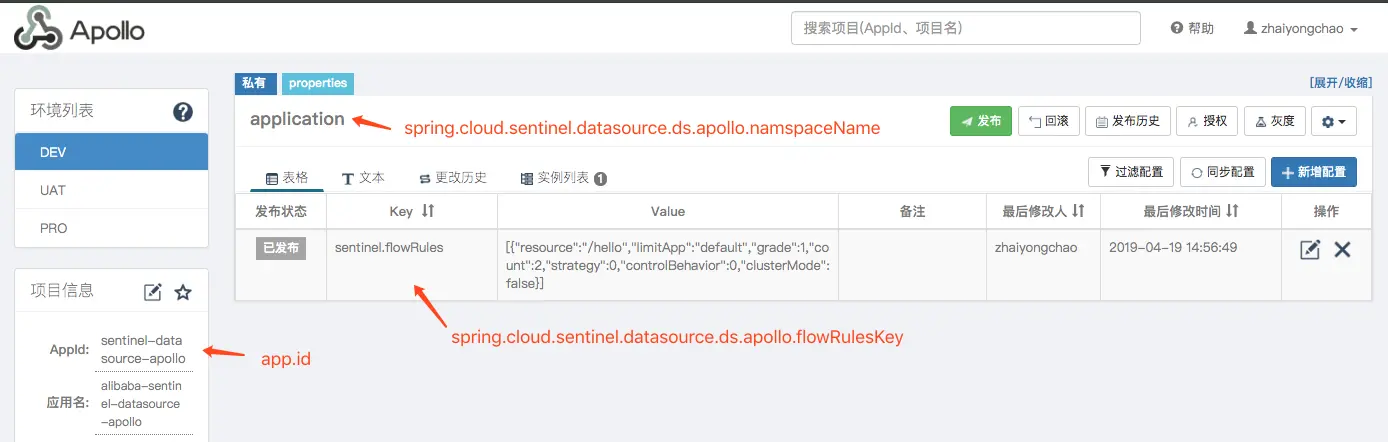Screen dimensions: 1388x442
Task: Sort the table by Key column
Action: coord(428,212)
